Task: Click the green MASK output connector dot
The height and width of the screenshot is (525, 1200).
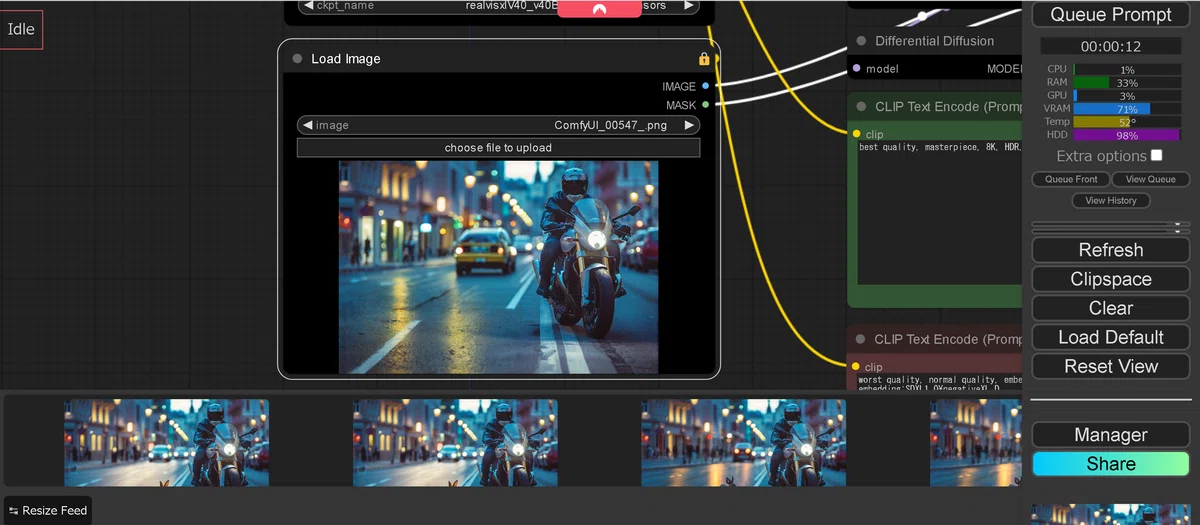Action: click(705, 104)
